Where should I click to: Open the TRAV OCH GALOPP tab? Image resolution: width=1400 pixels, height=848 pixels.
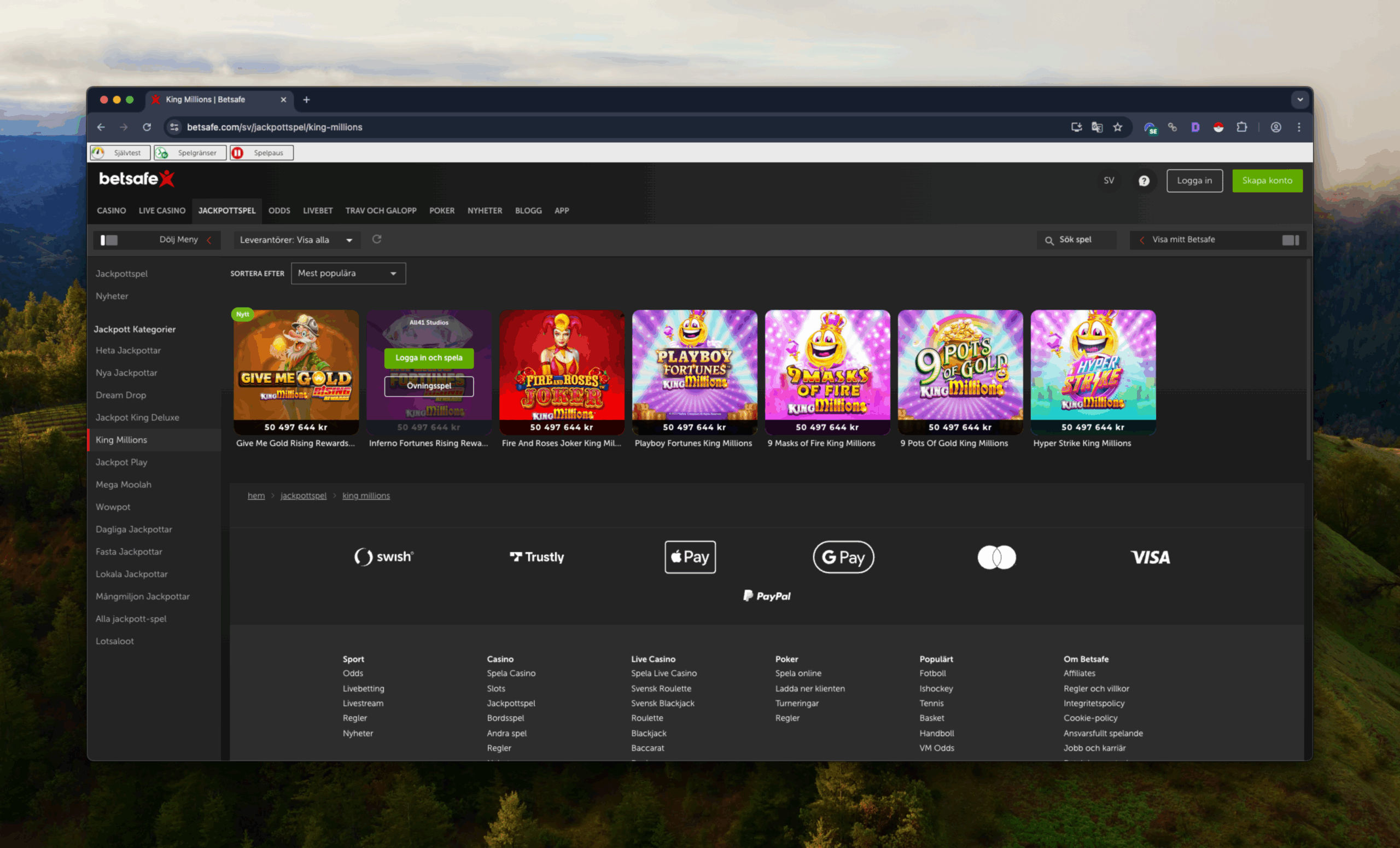pyautogui.click(x=381, y=211)
